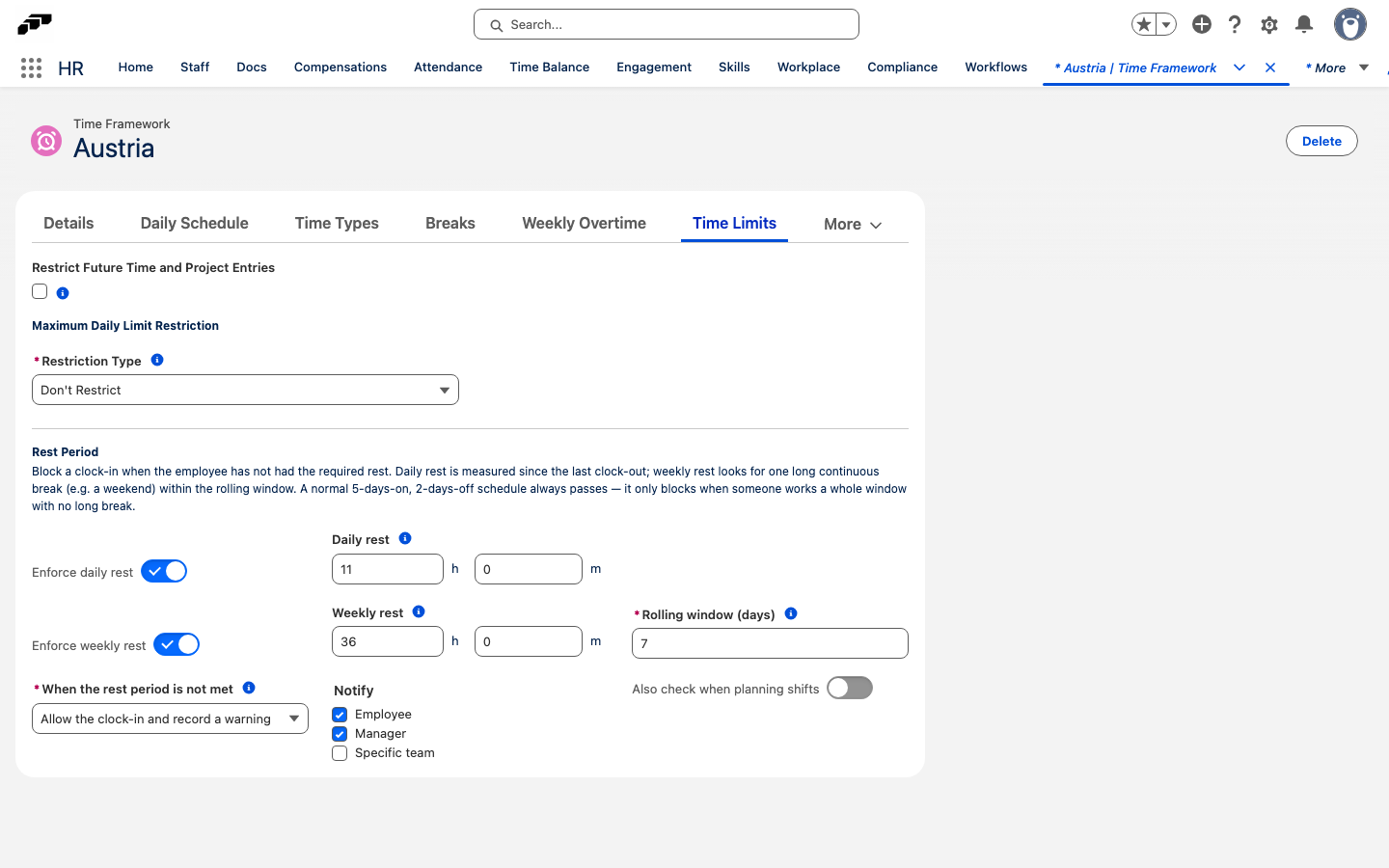Turn off Enforce weekly rest toggle
This screenshot has height=868, width=1389.
coord(177,644)
